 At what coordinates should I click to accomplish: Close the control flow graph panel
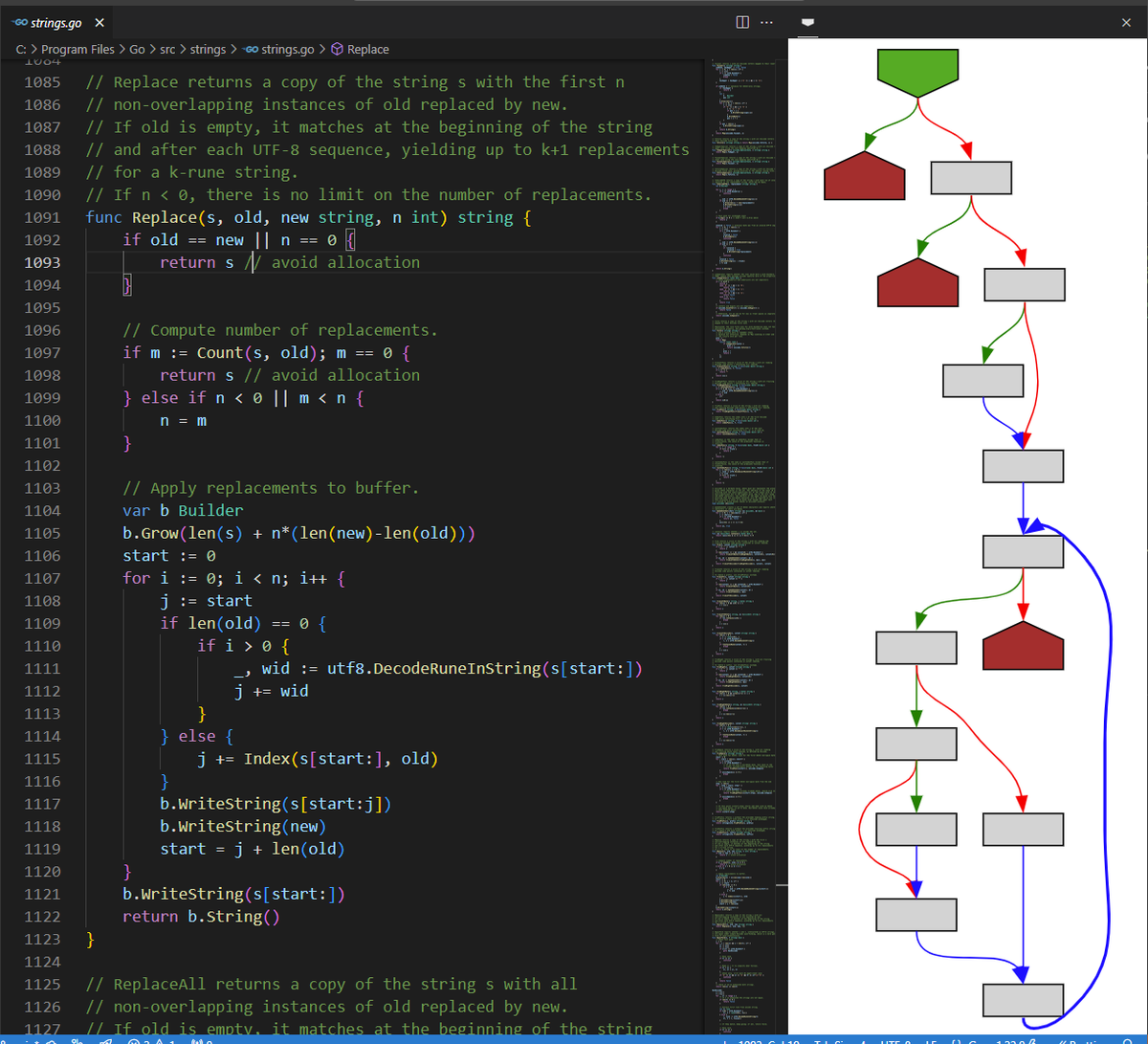coord(1126,22)
